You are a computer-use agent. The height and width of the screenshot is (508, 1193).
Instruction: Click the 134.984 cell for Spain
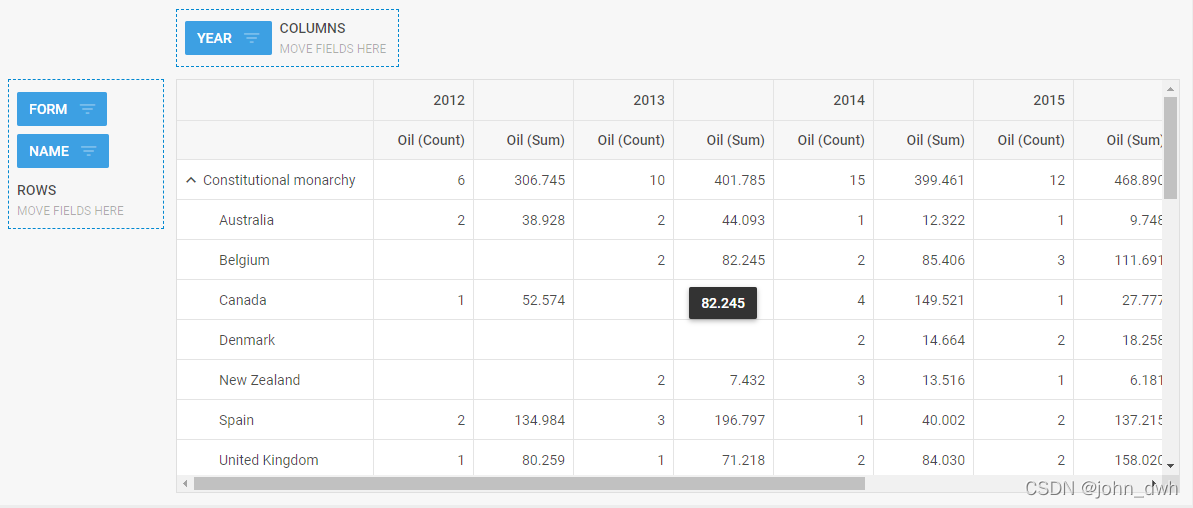click(523, 420)
